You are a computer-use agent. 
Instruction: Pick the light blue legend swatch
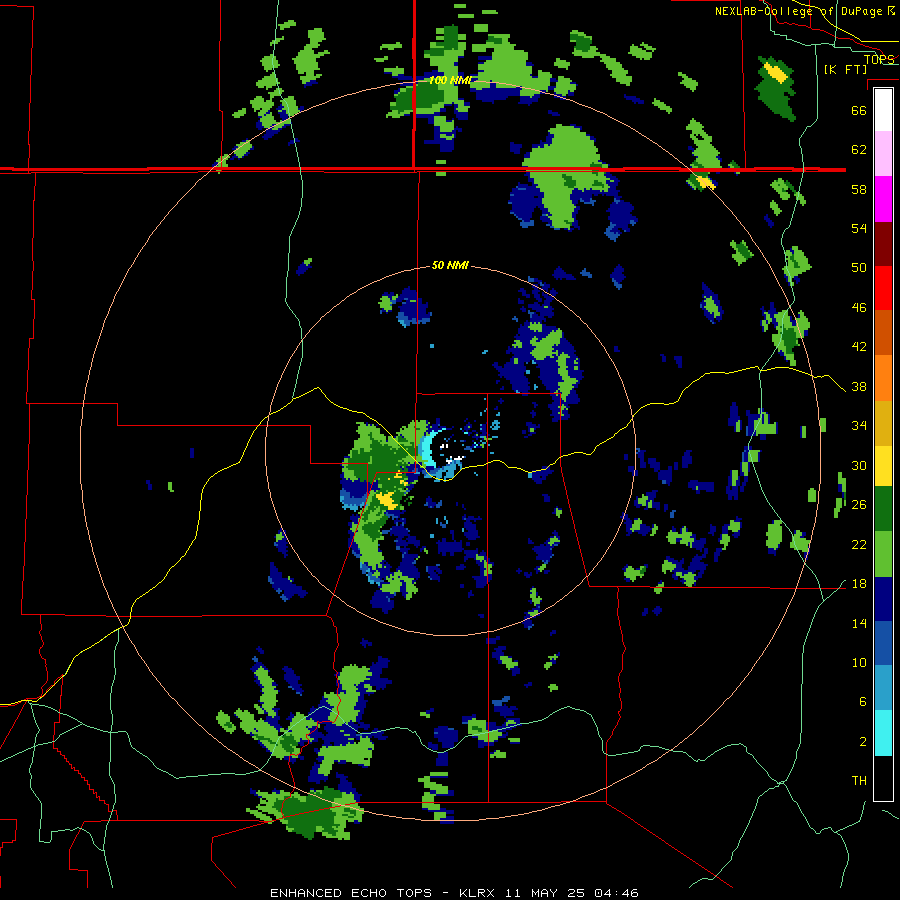click(x=883, y=688)
